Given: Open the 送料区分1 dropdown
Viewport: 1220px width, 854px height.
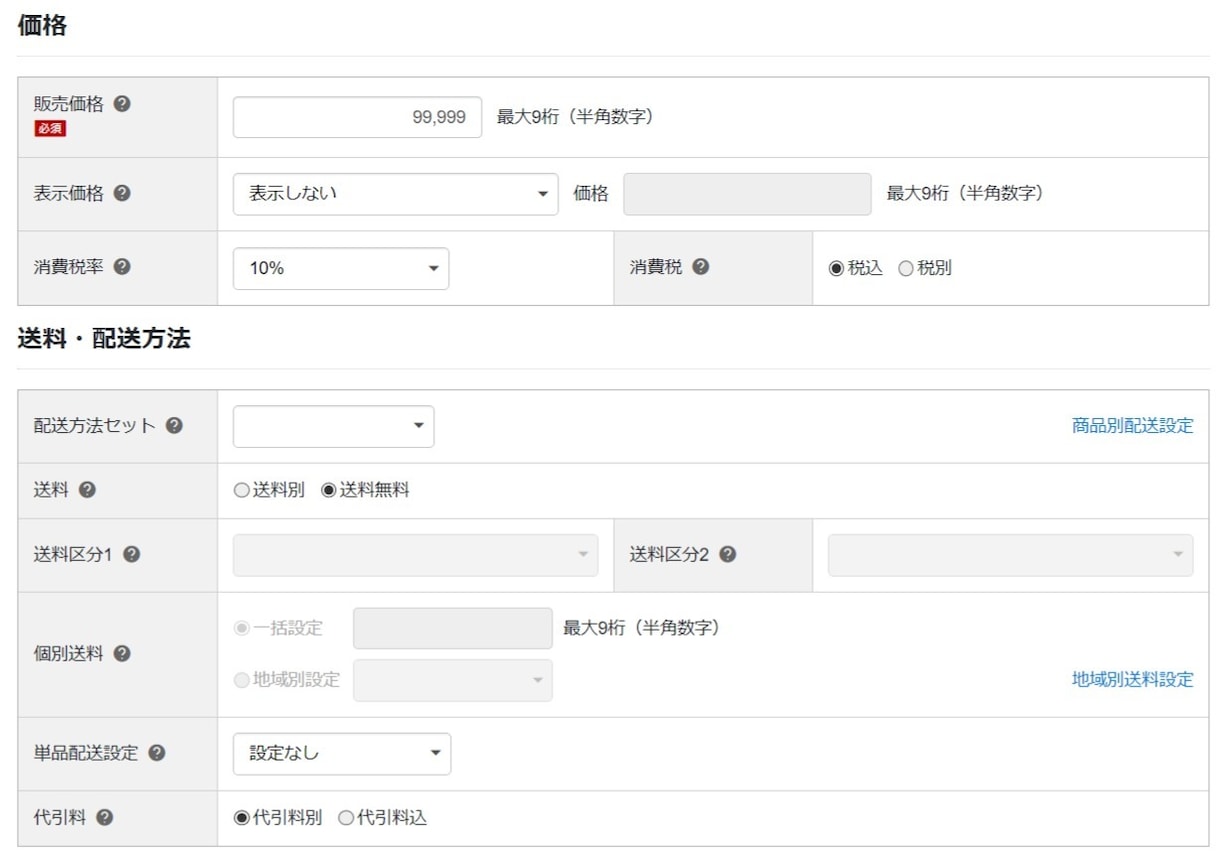Looking at the screenshot, I should tap(415, 555).
